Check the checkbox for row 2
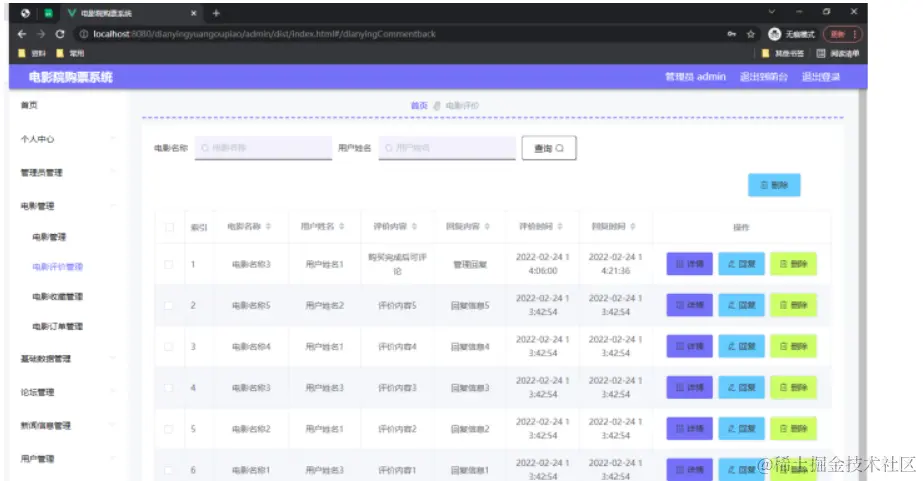The width and height of the screenshot is (923, 481). (x=169, y=306)
